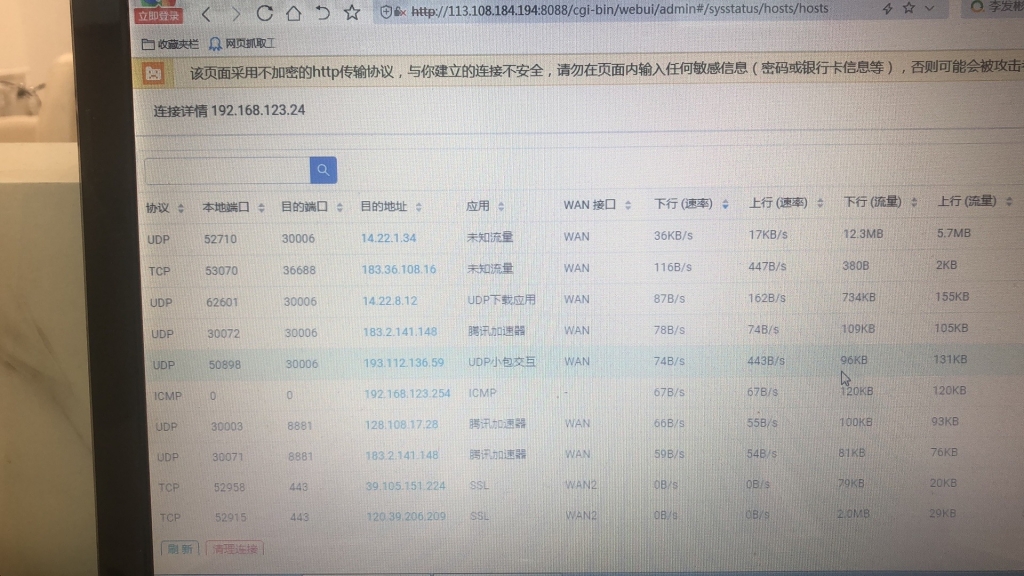Go to the browser home page icon

[293, 14]
